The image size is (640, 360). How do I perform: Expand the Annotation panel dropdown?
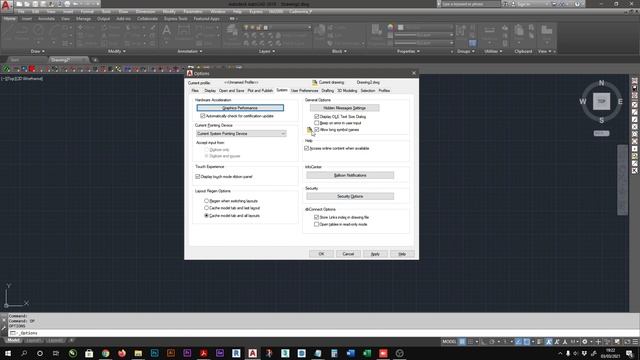click(x=190, y=51)
